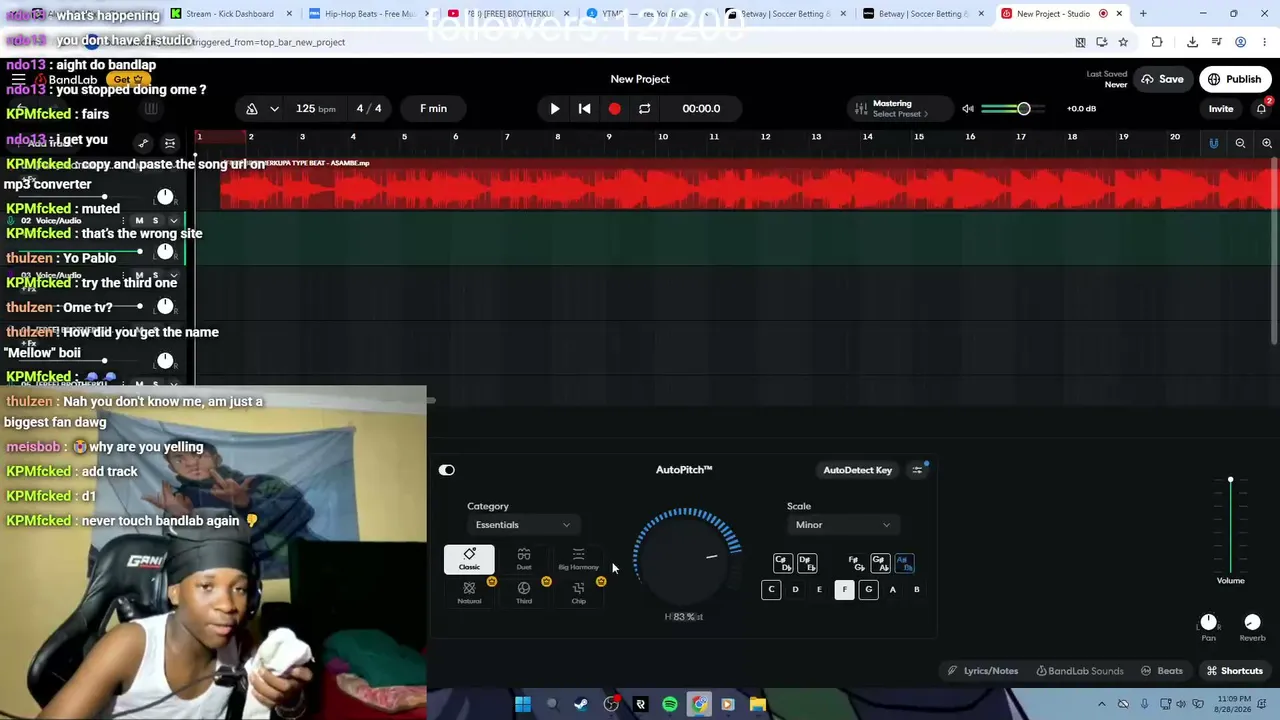This screenshot has width=1280, height=720.
Task: Toggle loop cycle mode
Action: pos(644,108)
